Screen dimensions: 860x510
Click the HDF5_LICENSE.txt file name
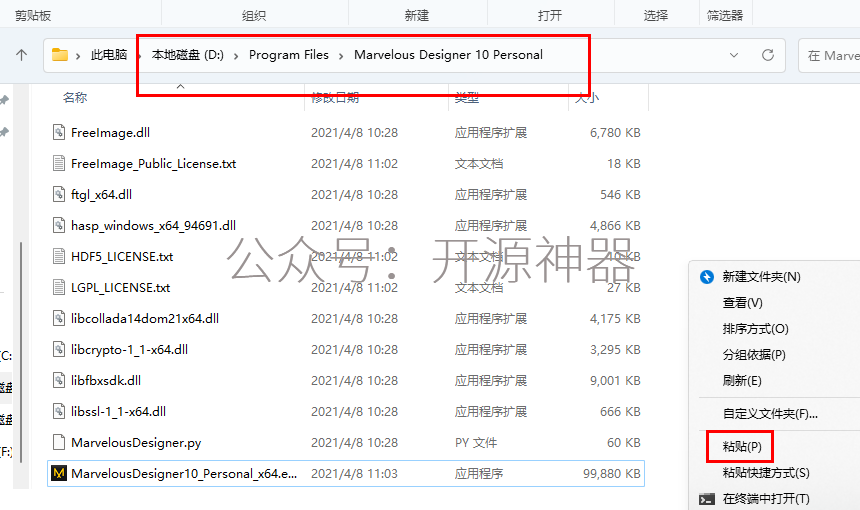pos(122,257)
